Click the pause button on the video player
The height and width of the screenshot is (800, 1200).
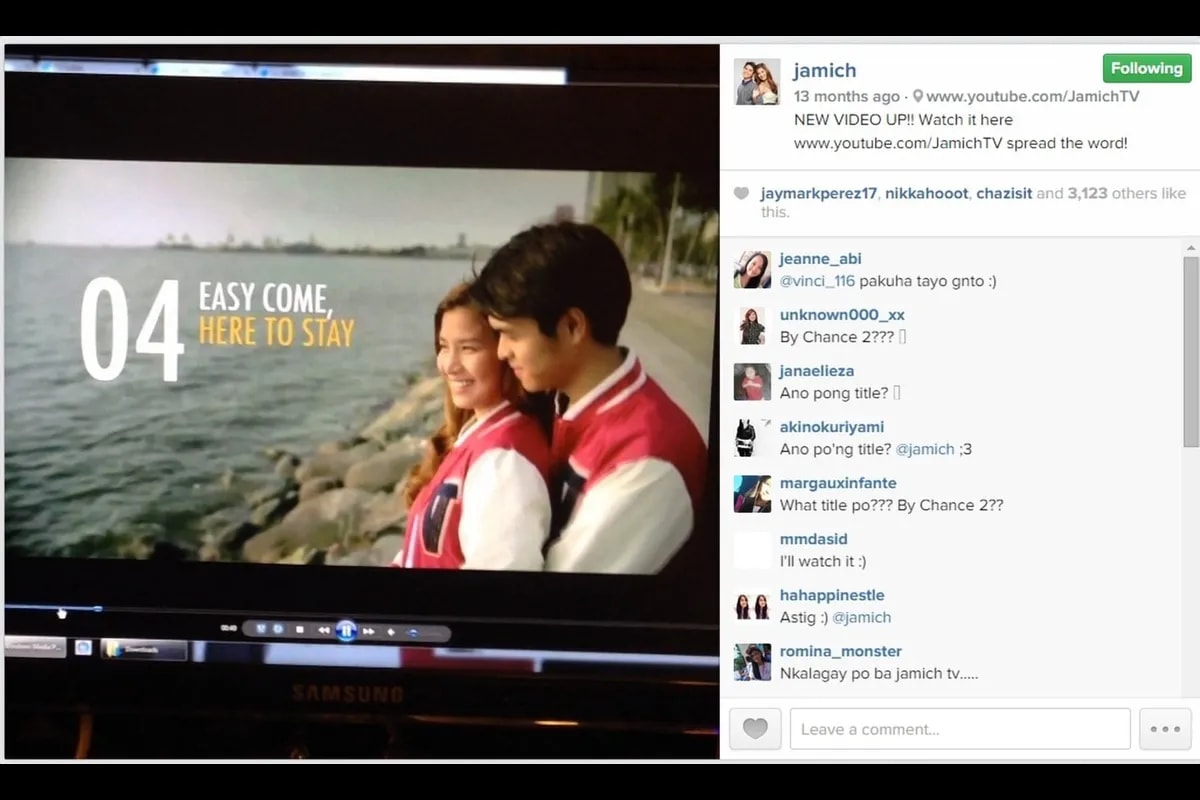pyautogui.click(x=345, y=631)
